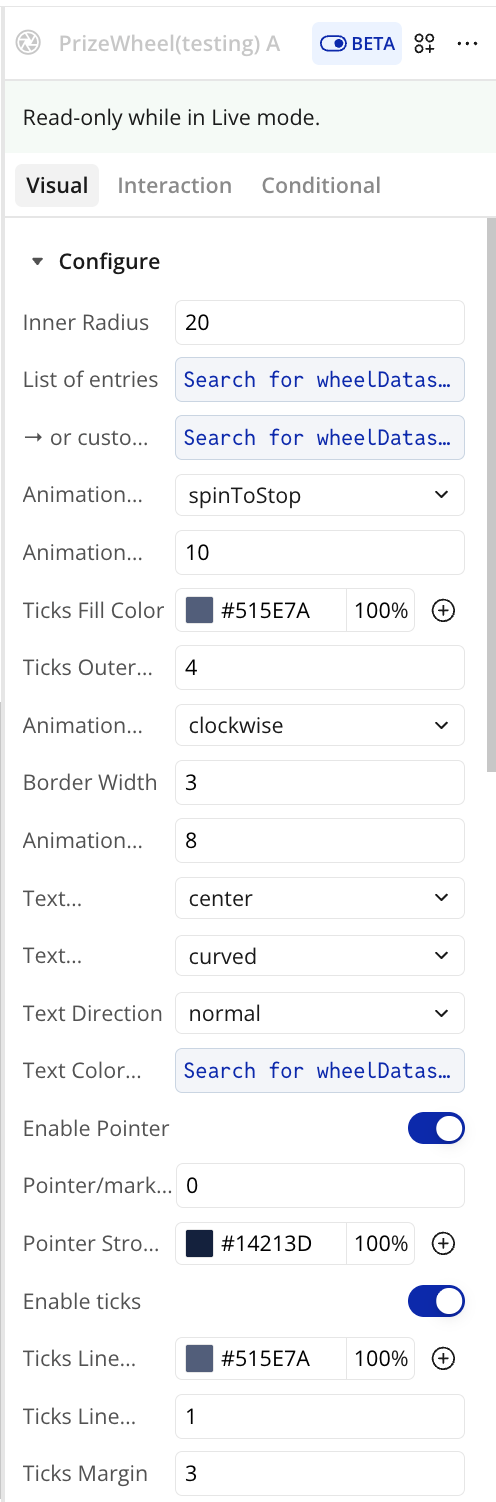
Task: Disable the Enable Pointer toggle
Action: point(436,1128)
